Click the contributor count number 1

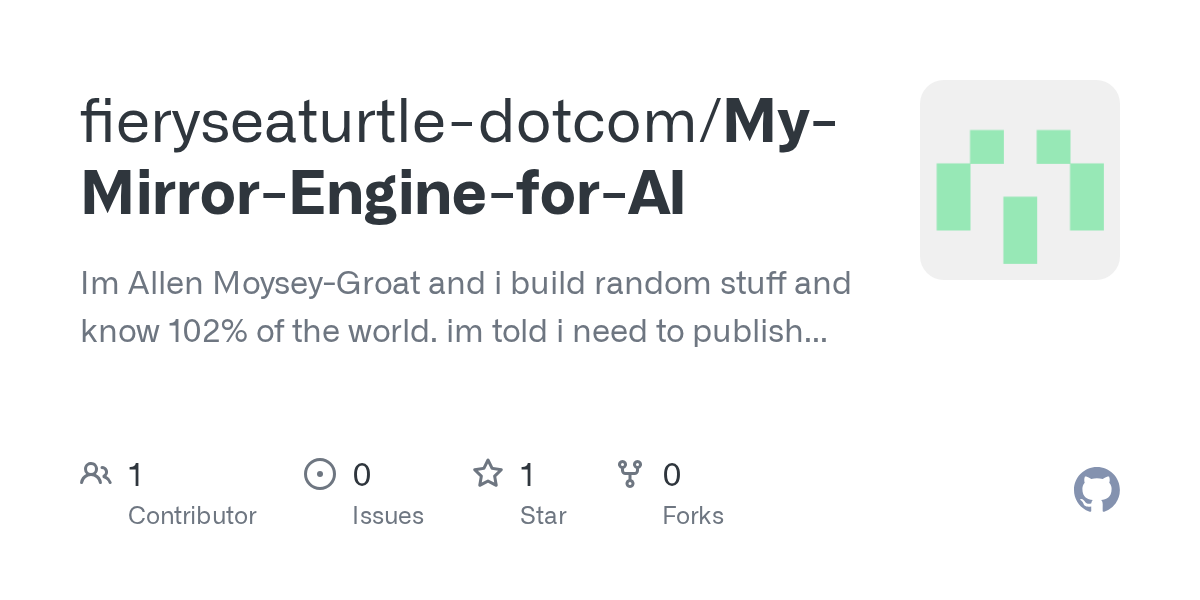coord(135,474)
